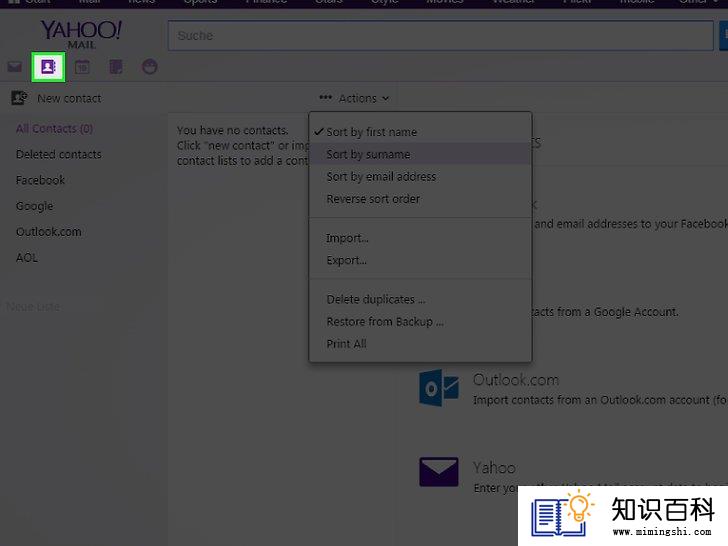The width and height of the screenshot is (728, 546).
Task: Click the Yahoo envelope import icon
Action: (x=439, y=472)
